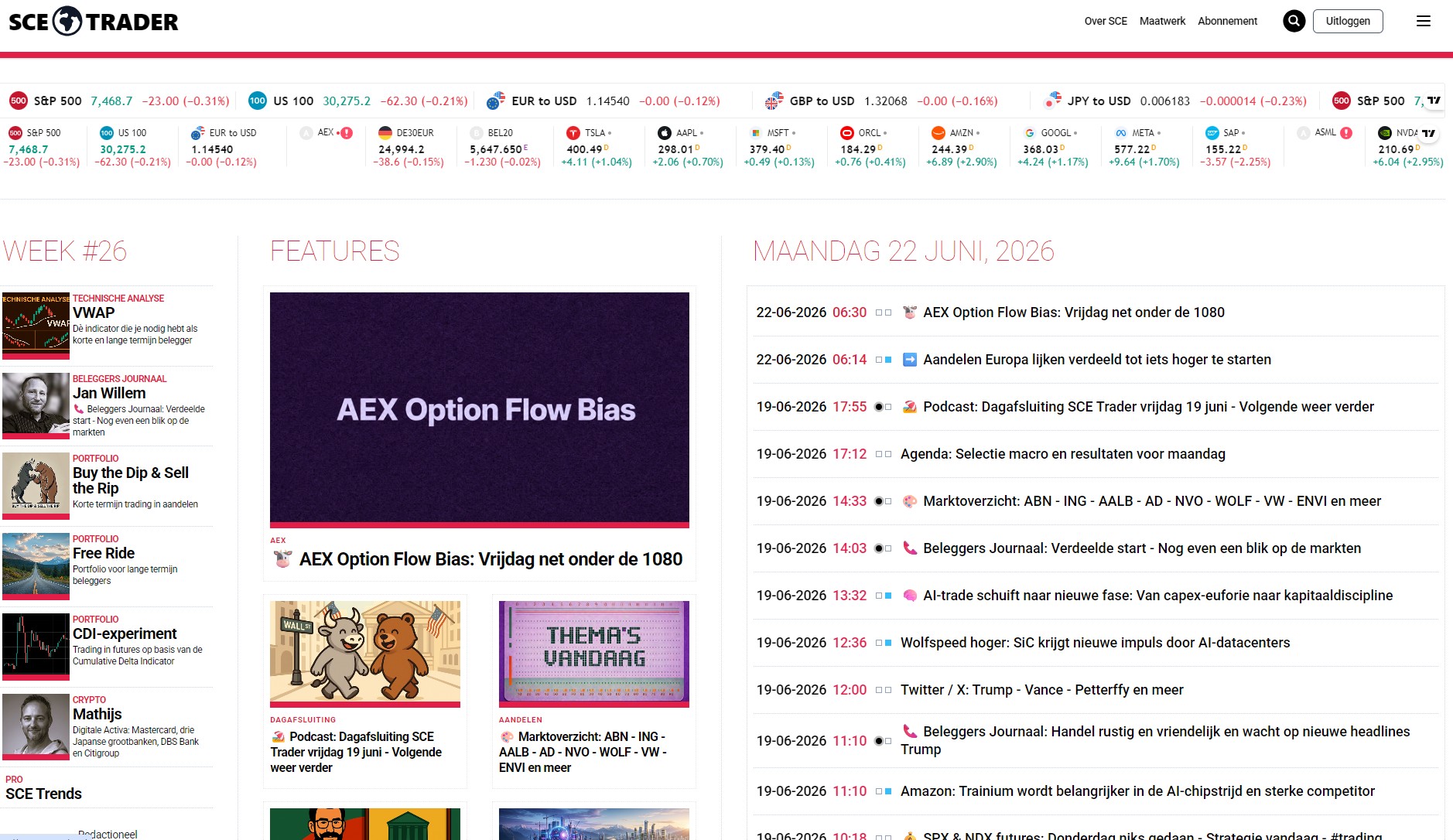The height and width of the screenshot is (840, 1453).
Task: Click the MAANDAG 22 JUNI, 2026 heading
Action: pyautogui.click(x=904, y=251)
